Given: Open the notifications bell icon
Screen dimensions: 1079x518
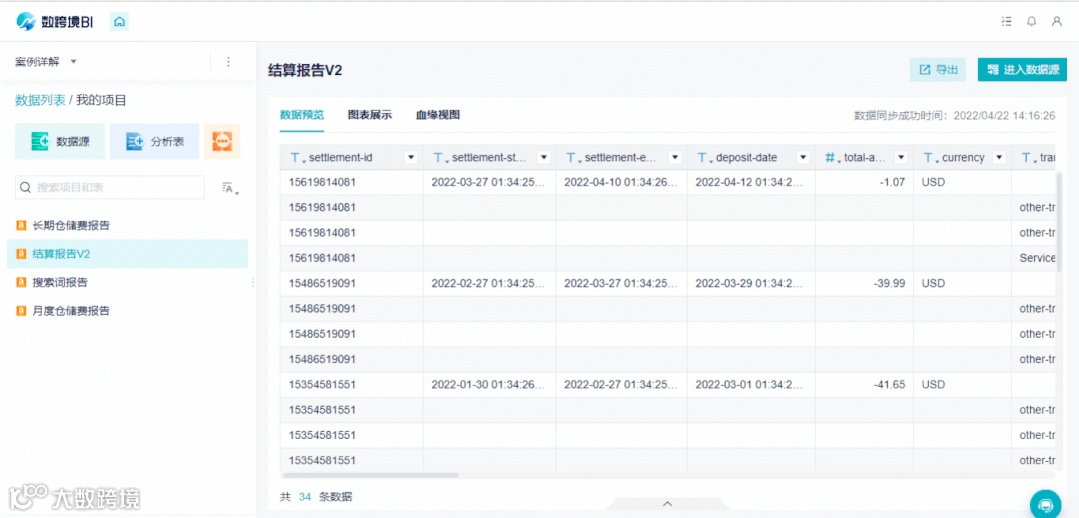Looking at the screenshot, I should point(1032,21).
